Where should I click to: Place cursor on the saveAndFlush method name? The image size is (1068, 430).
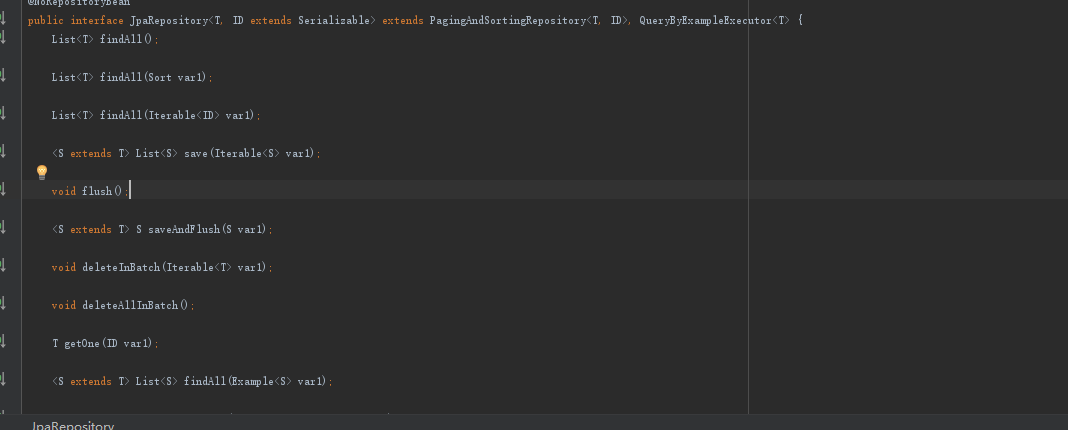coord(179,229)
